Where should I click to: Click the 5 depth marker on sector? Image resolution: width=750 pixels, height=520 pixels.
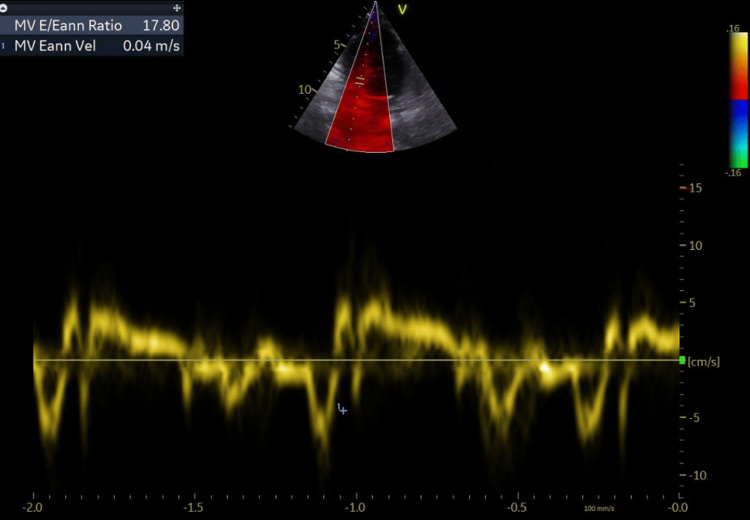pyautogui.click(x=337, y=44)
